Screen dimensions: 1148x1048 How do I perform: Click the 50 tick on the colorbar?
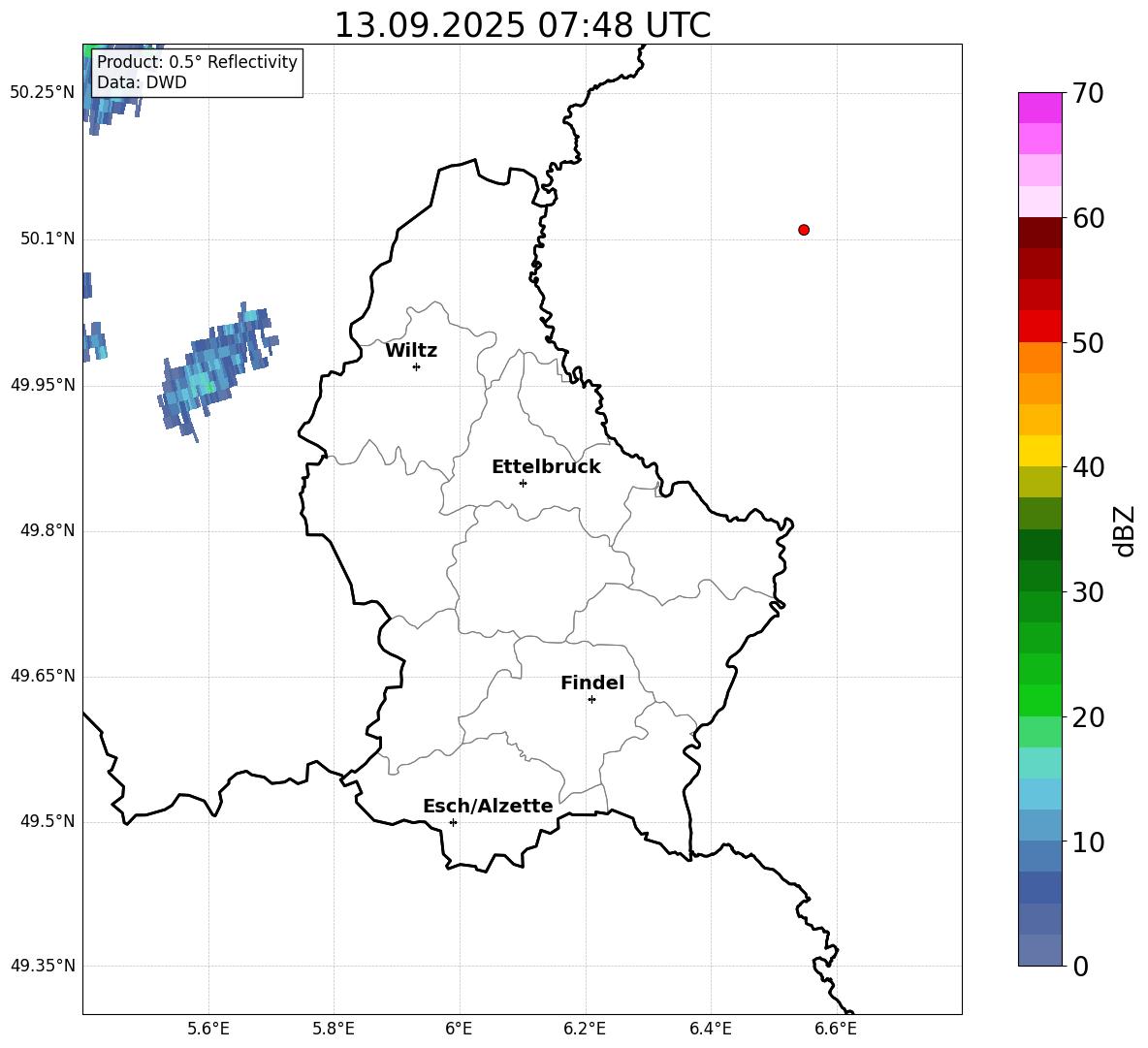coord(1089,342)
